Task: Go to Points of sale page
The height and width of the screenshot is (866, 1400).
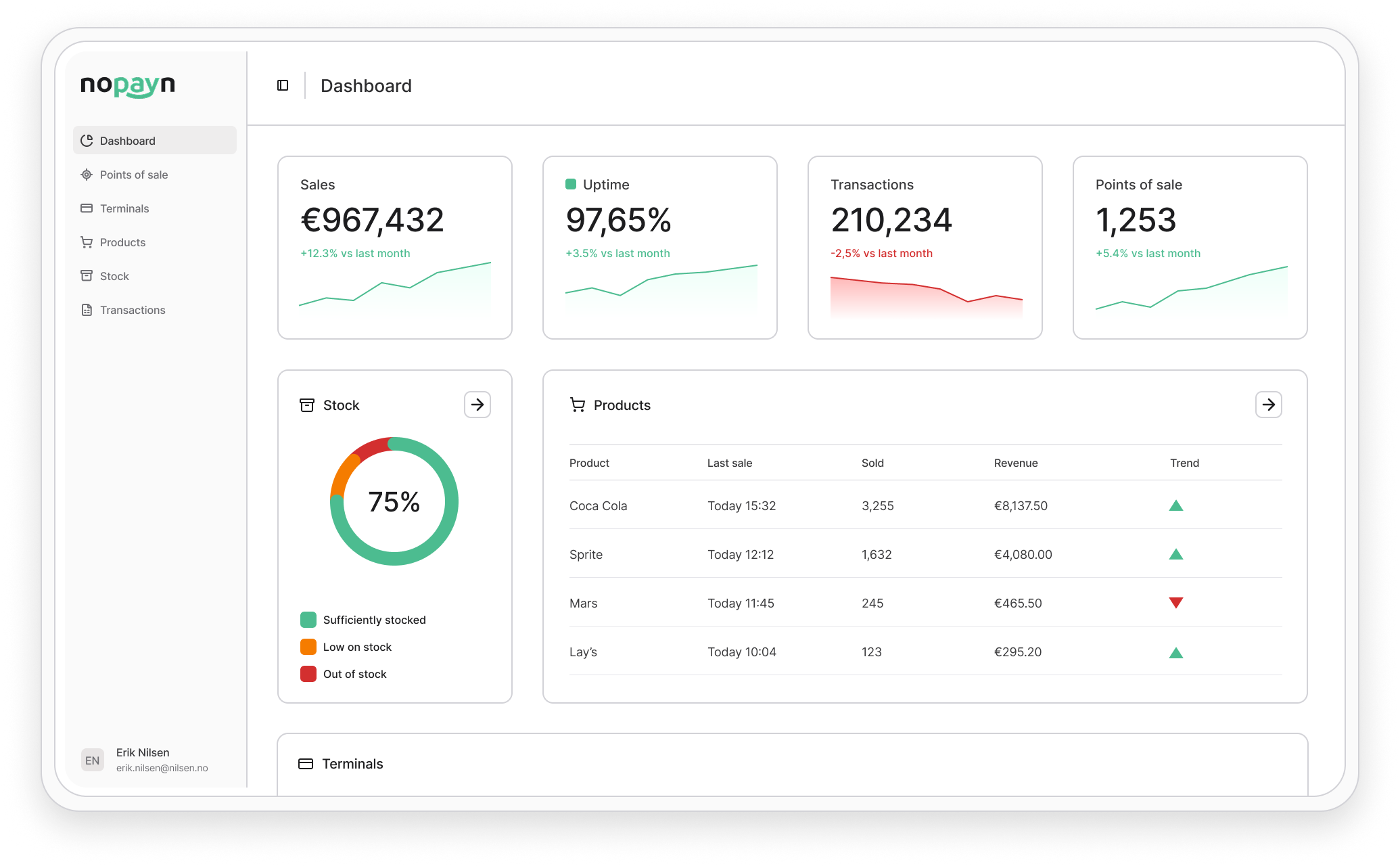Action: click(x=134, y=175)
